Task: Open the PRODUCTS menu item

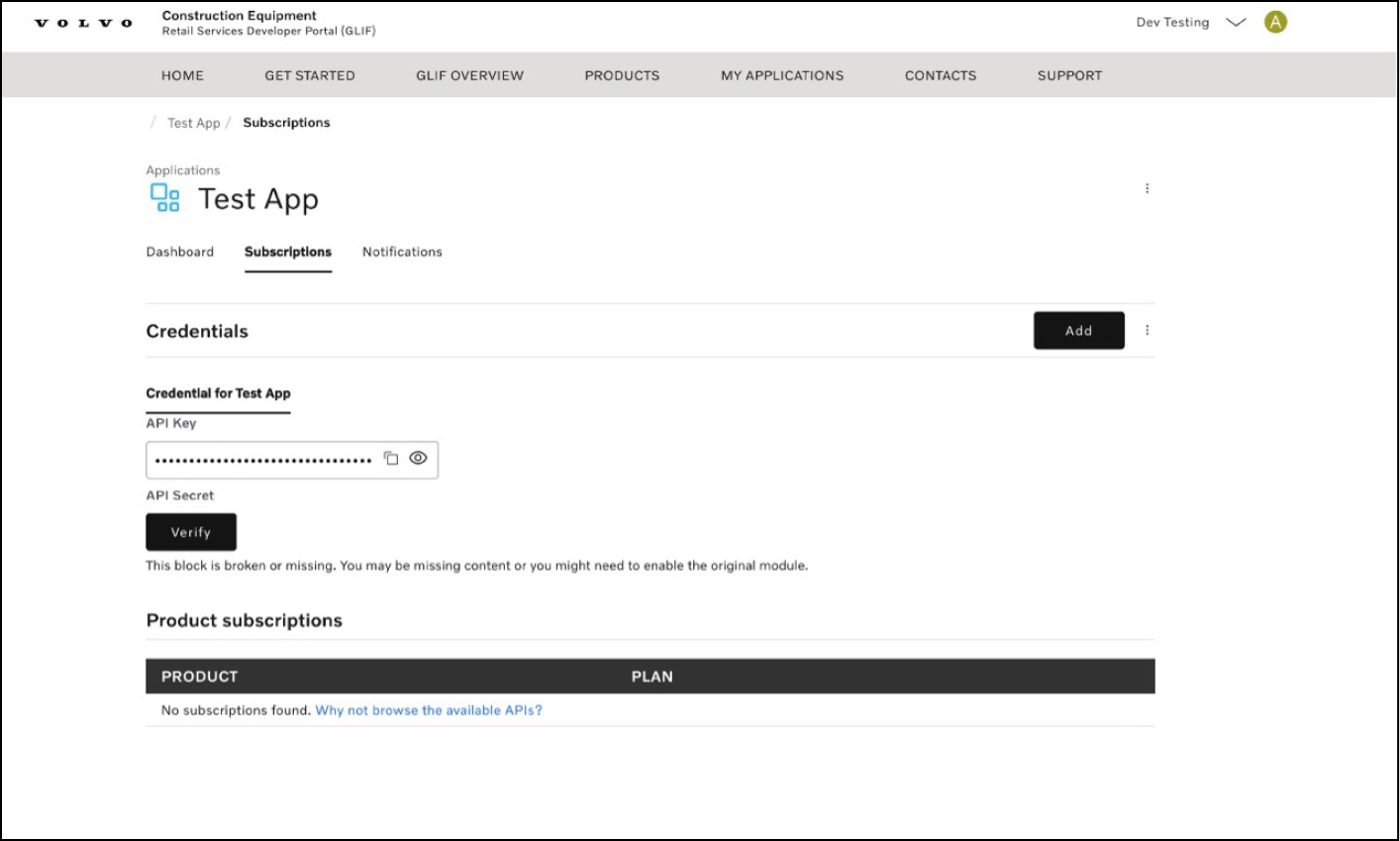Action: click(x=622, y=75)
